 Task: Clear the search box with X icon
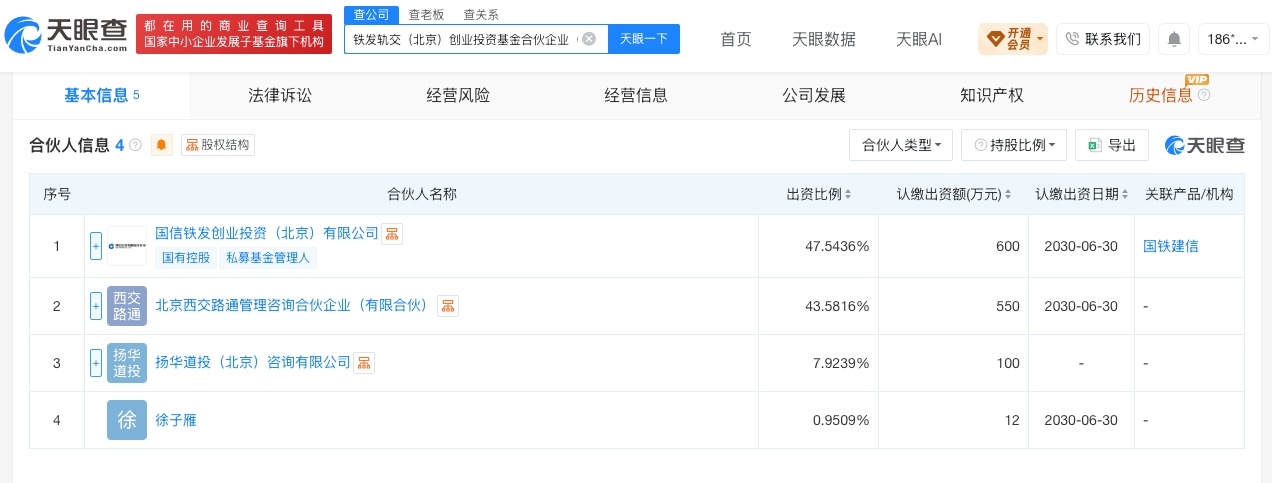coord(589,39)
